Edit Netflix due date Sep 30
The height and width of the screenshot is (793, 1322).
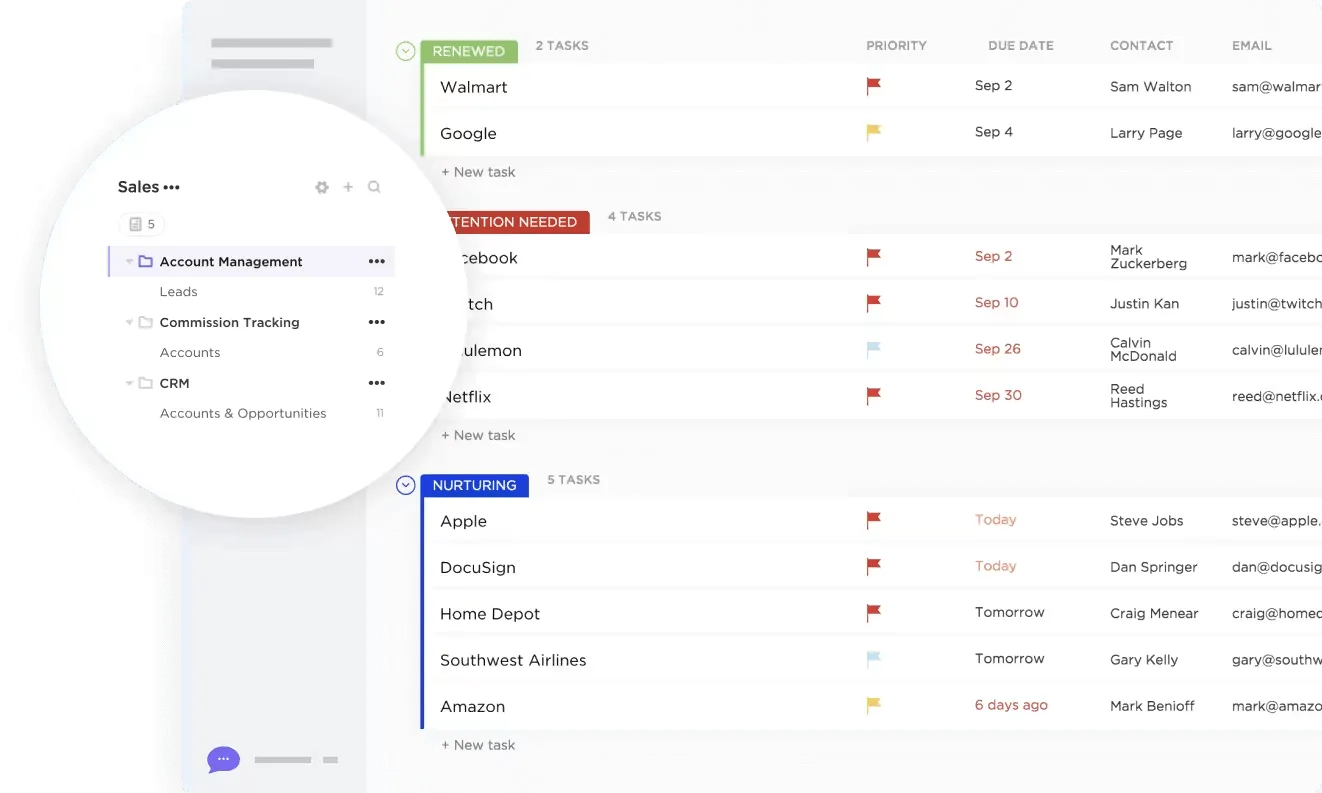(x=998, y=395)
